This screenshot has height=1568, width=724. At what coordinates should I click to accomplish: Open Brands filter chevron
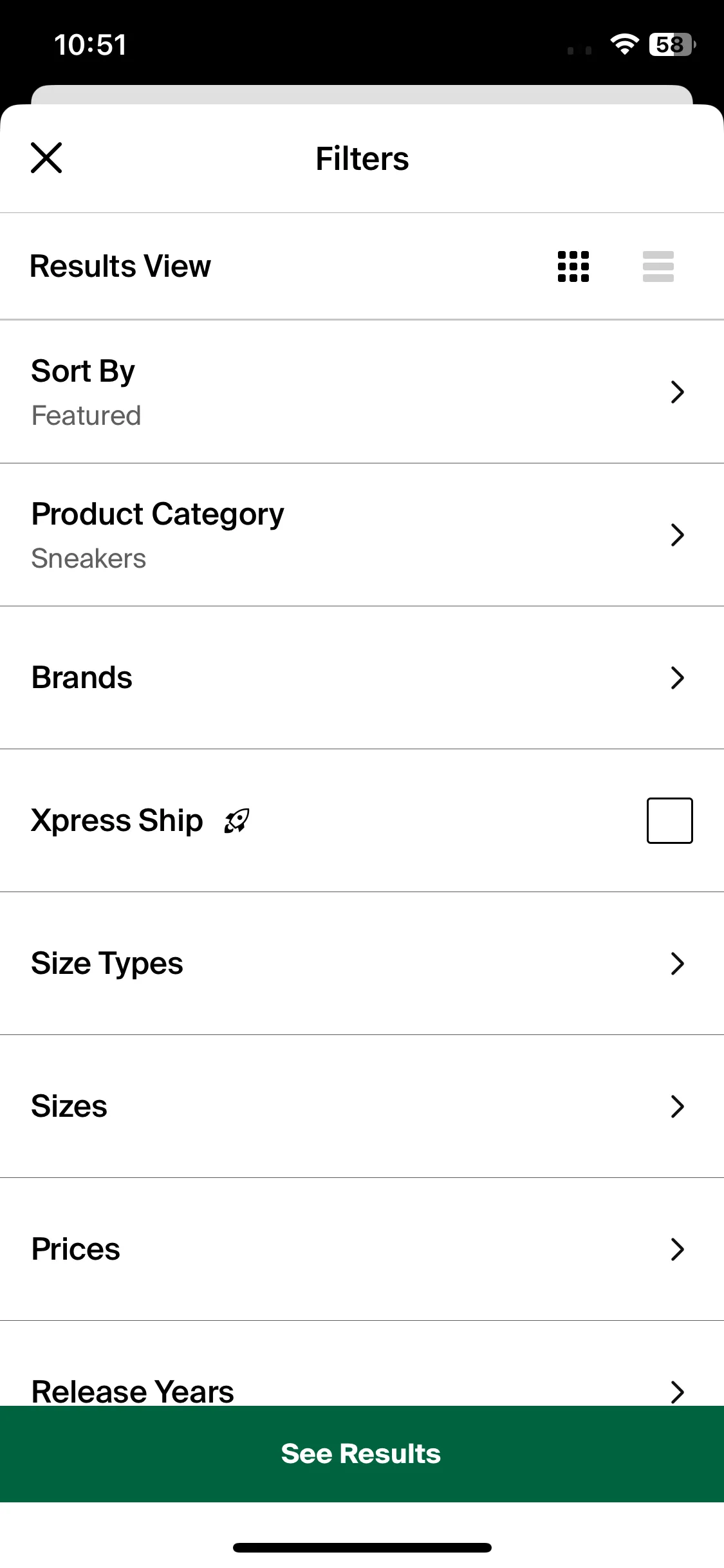tap(677, 678)
